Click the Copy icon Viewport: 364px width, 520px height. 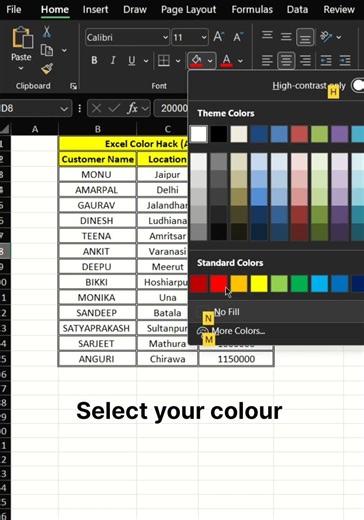(47, 50)
